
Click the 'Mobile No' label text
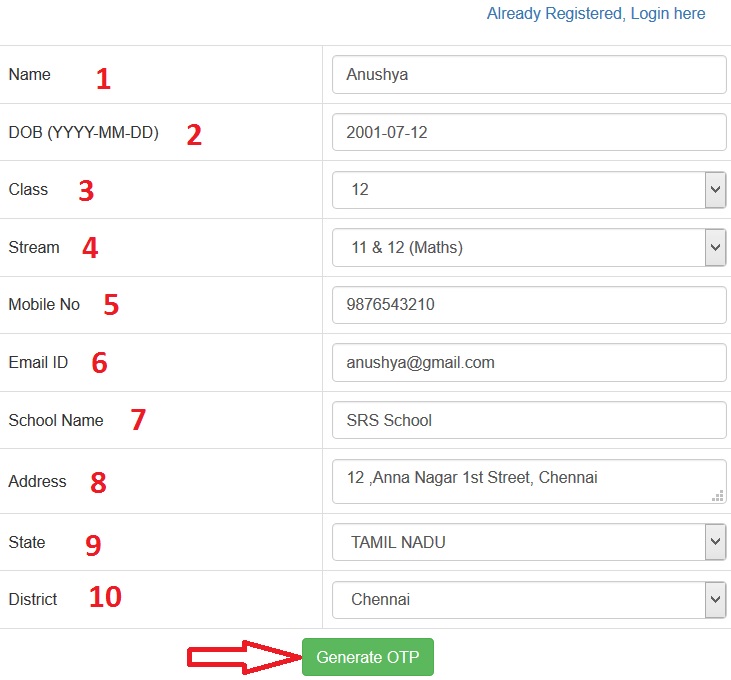[x=44, y=304]
